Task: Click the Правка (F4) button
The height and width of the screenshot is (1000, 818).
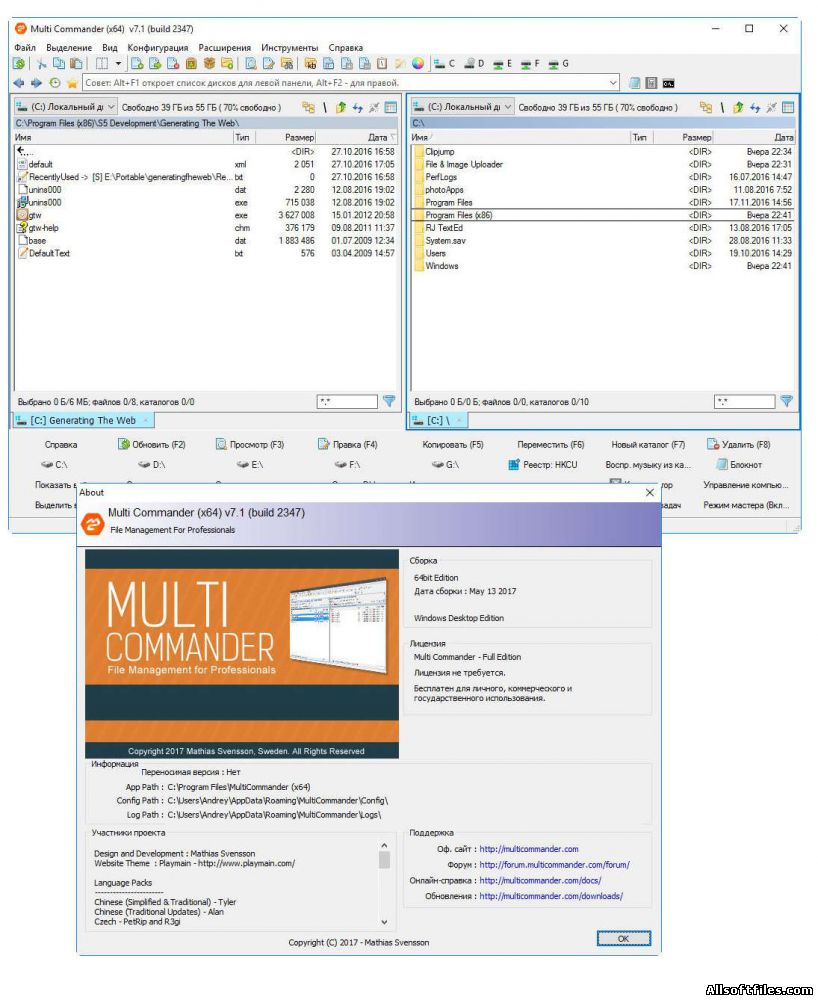Action: tap(348, 445)
